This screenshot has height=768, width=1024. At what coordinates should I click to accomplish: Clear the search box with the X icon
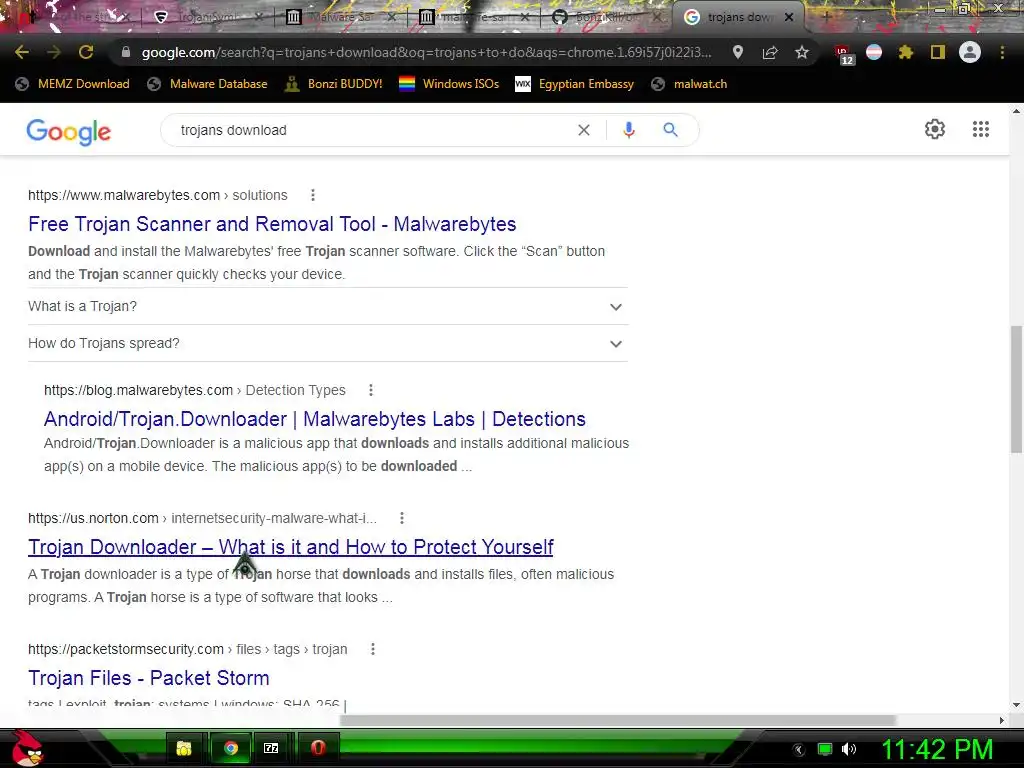click(584, 130)
